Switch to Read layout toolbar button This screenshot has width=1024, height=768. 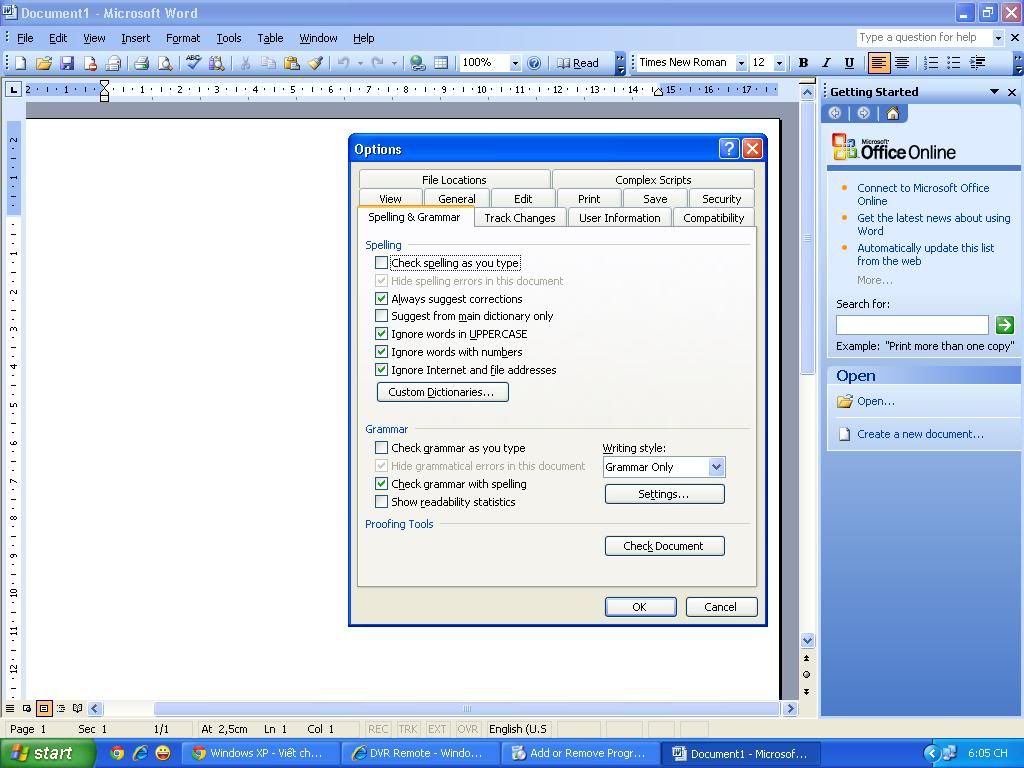[x=577, y=63]
